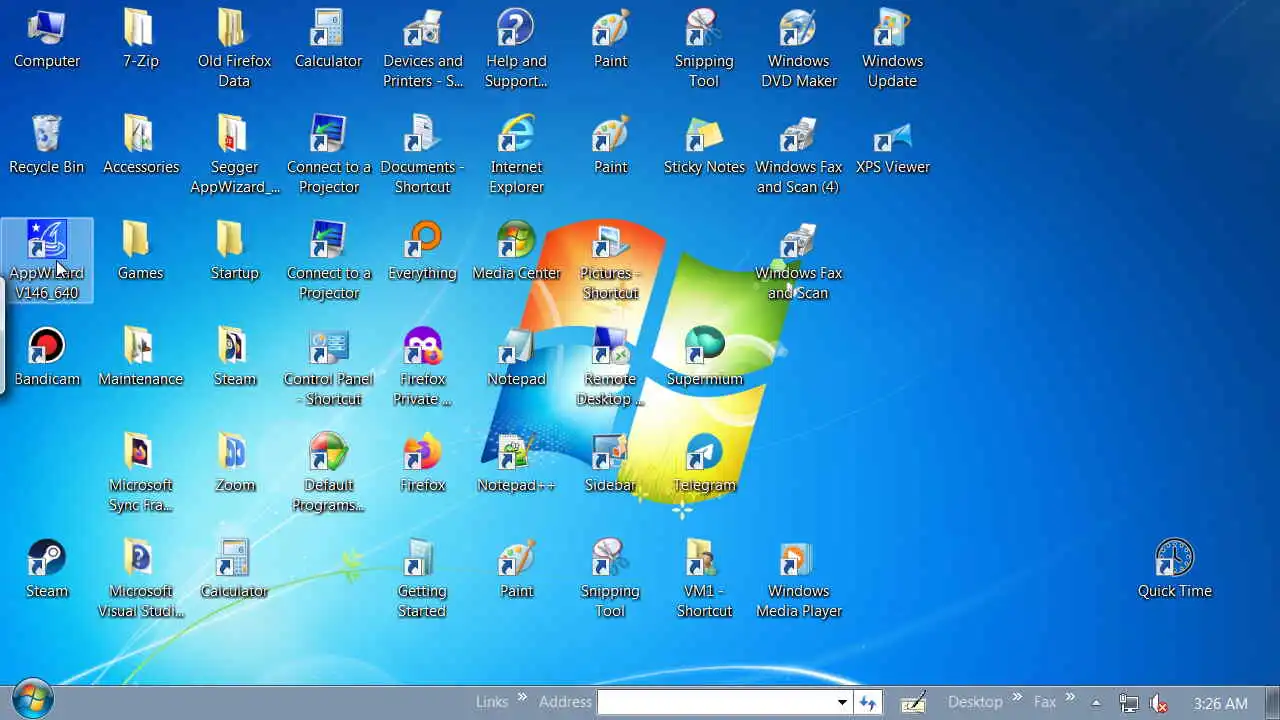Click the muted volume tray icon
The height and width of the screenshot is (720, 1280).
pos(1159,703)
